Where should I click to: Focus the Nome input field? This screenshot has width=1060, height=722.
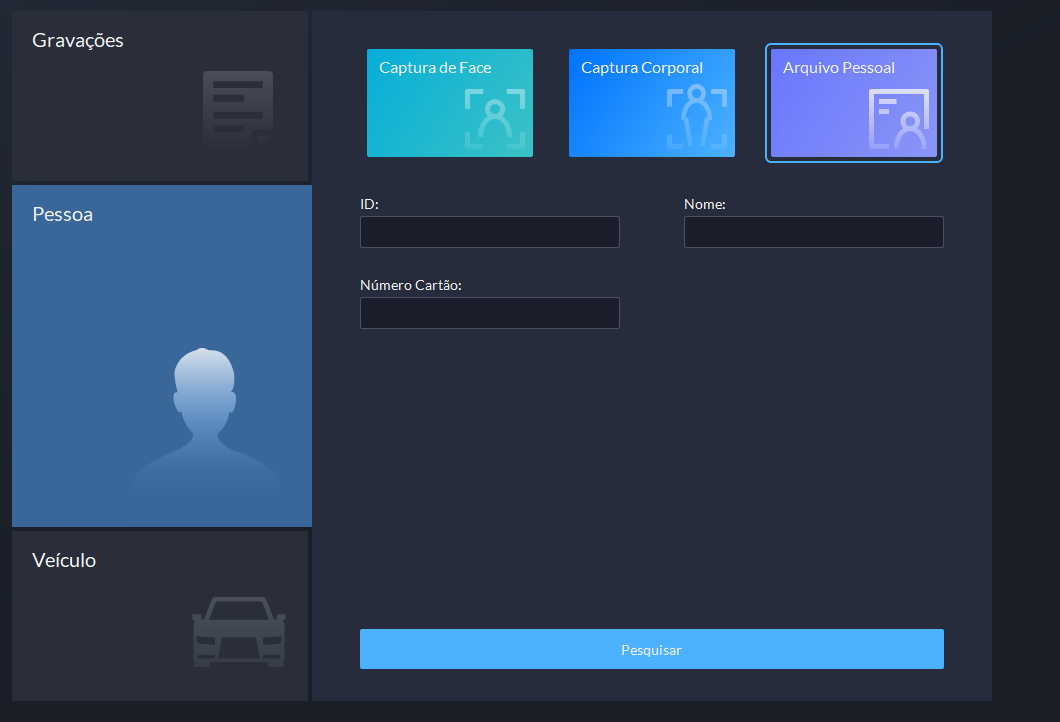(813, 232)
